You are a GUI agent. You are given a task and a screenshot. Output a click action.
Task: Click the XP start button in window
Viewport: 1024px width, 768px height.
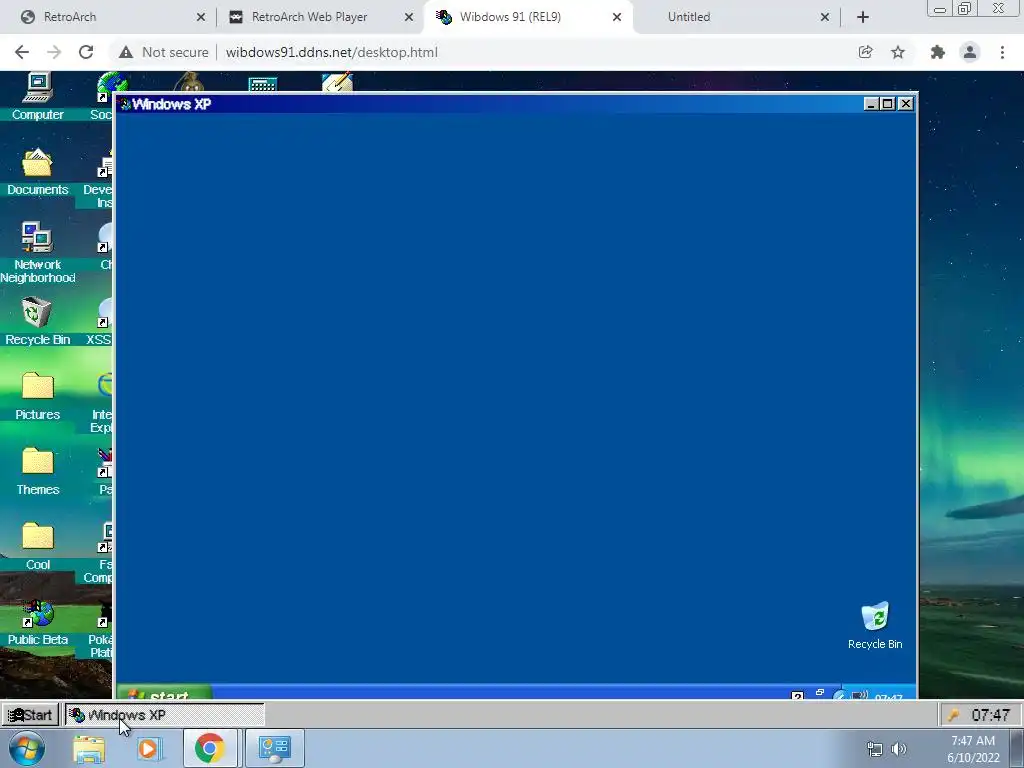click(x=165, y=694)
